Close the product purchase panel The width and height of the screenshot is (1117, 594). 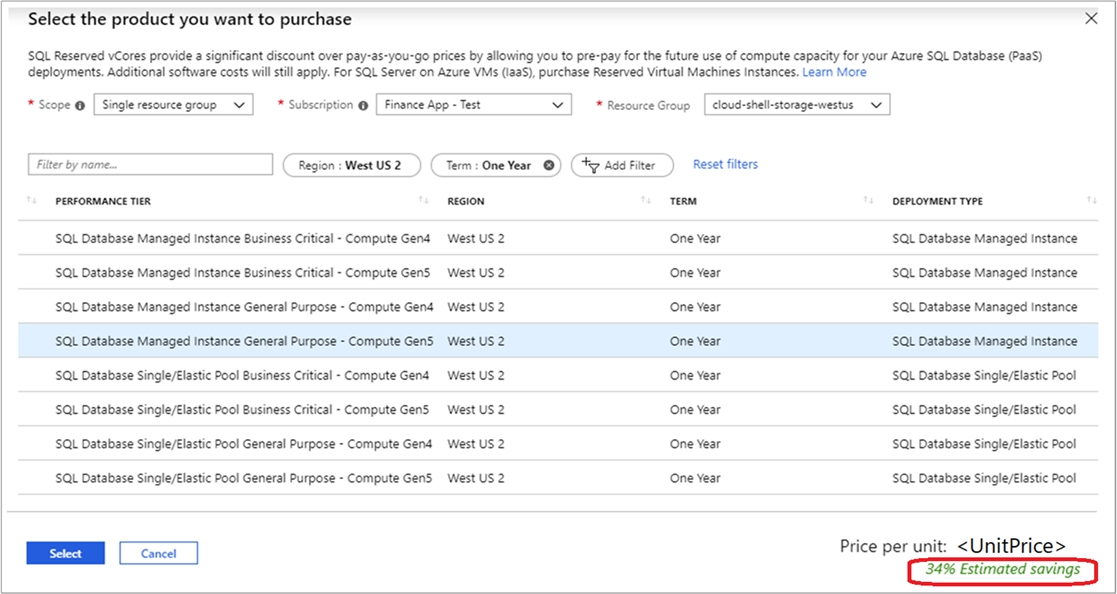pos(1091,18)
